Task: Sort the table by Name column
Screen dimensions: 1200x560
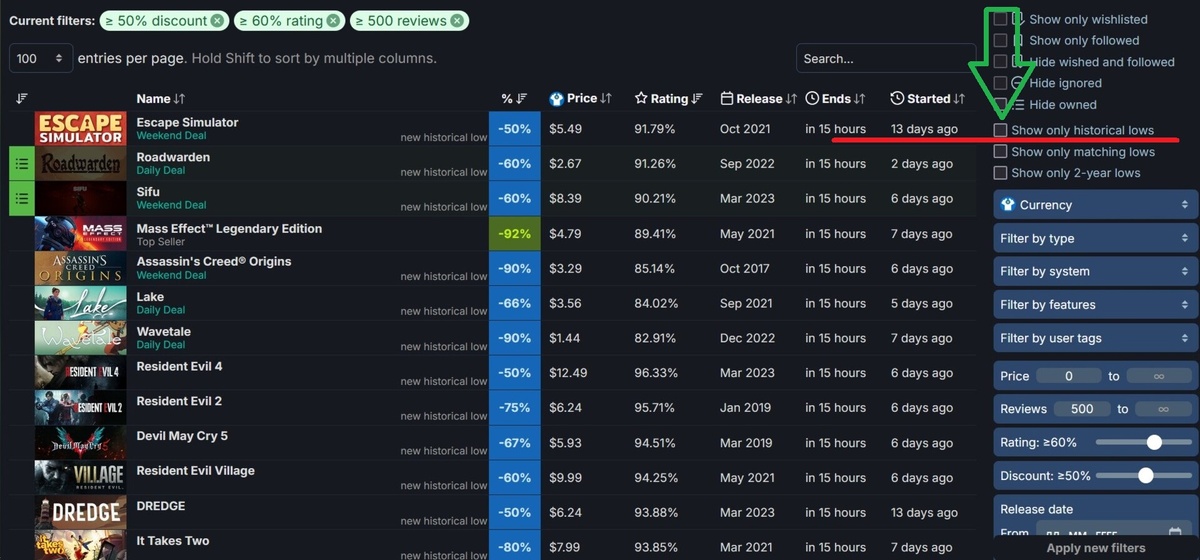Action: click(161, 98)
